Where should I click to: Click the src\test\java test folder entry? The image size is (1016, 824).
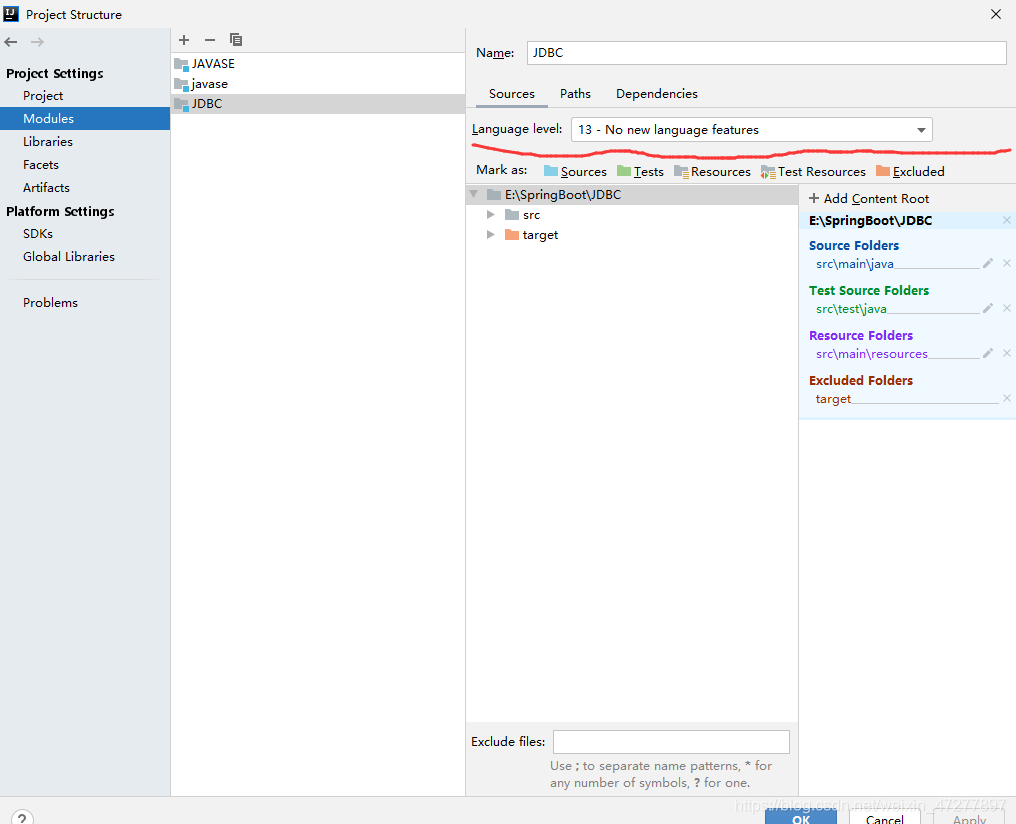click(x=851, y=309)
